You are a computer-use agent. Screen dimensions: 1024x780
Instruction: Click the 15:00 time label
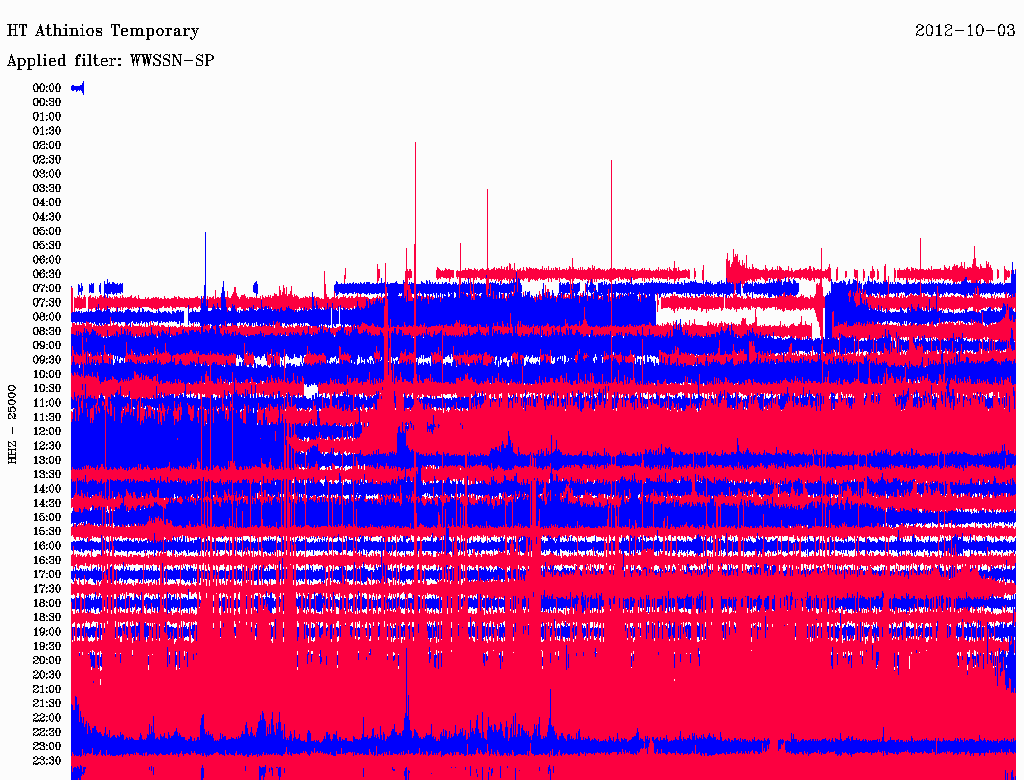click(x=47, y=517)
